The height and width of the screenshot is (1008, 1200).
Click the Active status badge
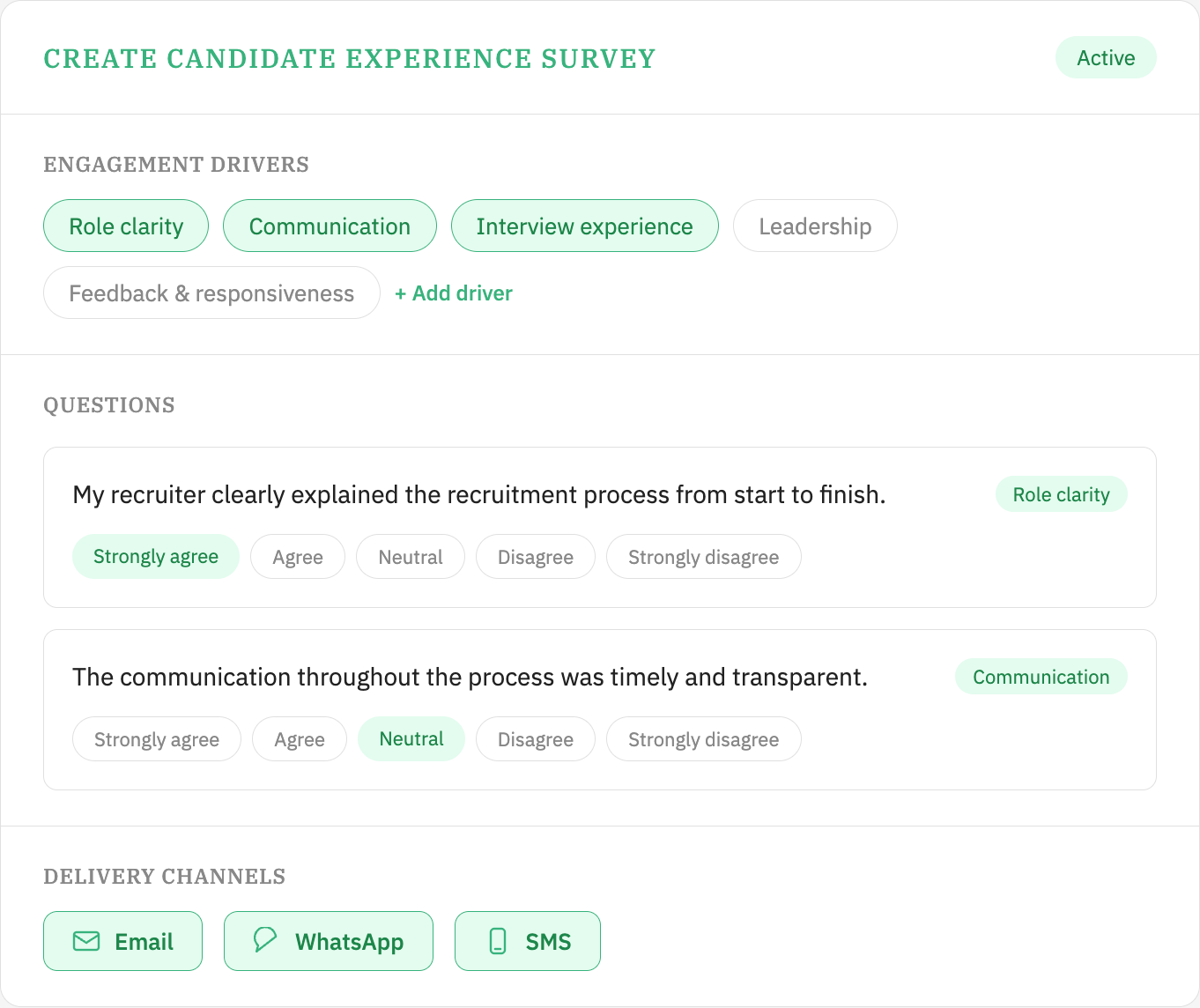tap(1106, 57)
